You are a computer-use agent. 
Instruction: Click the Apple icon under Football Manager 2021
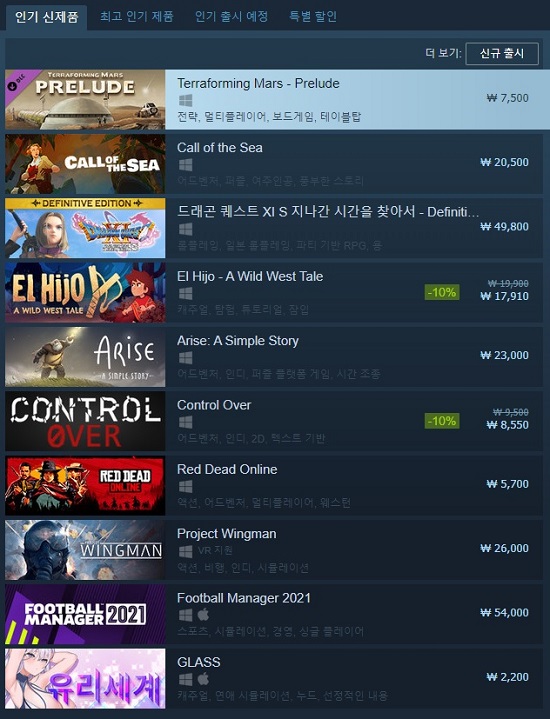point(203,614)
